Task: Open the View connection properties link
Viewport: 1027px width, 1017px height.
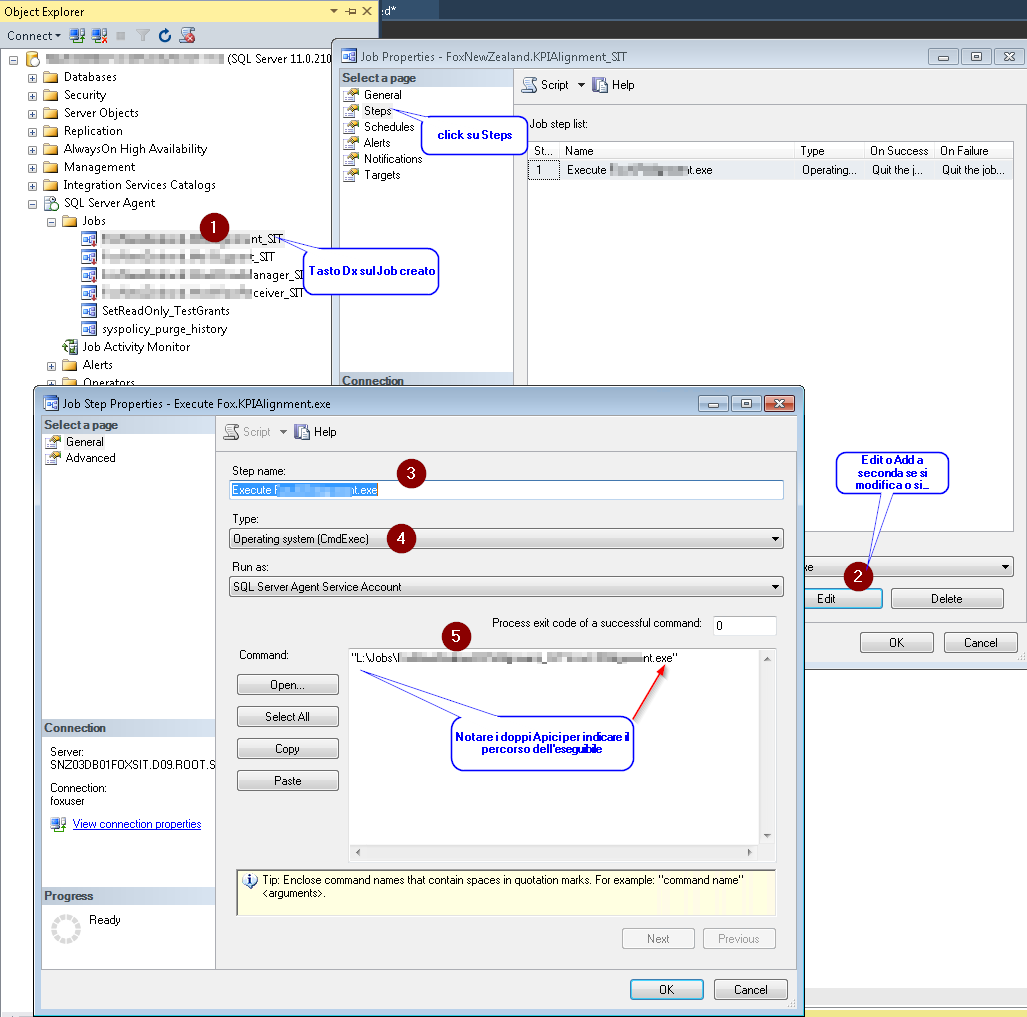Action: click(x=137, y=823)
